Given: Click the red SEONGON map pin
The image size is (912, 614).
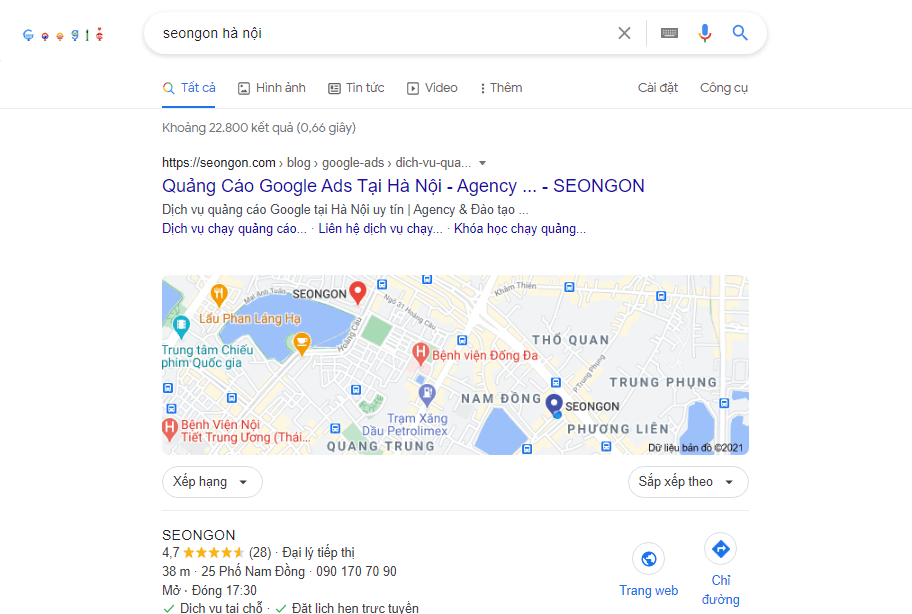Looking at the screenshot, I should tap(358, 292).
